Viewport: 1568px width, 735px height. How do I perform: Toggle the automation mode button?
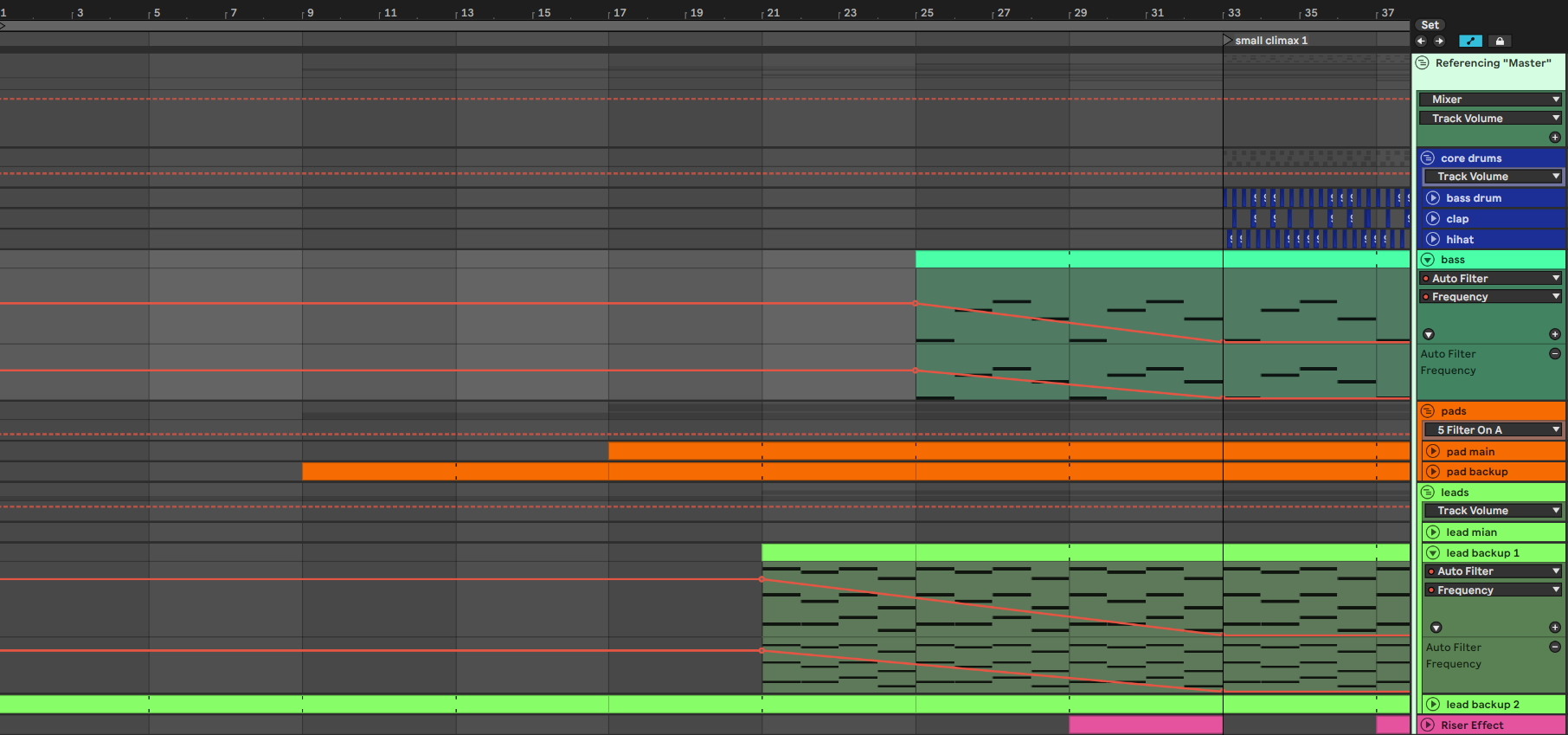click(x=1470, y=42)
